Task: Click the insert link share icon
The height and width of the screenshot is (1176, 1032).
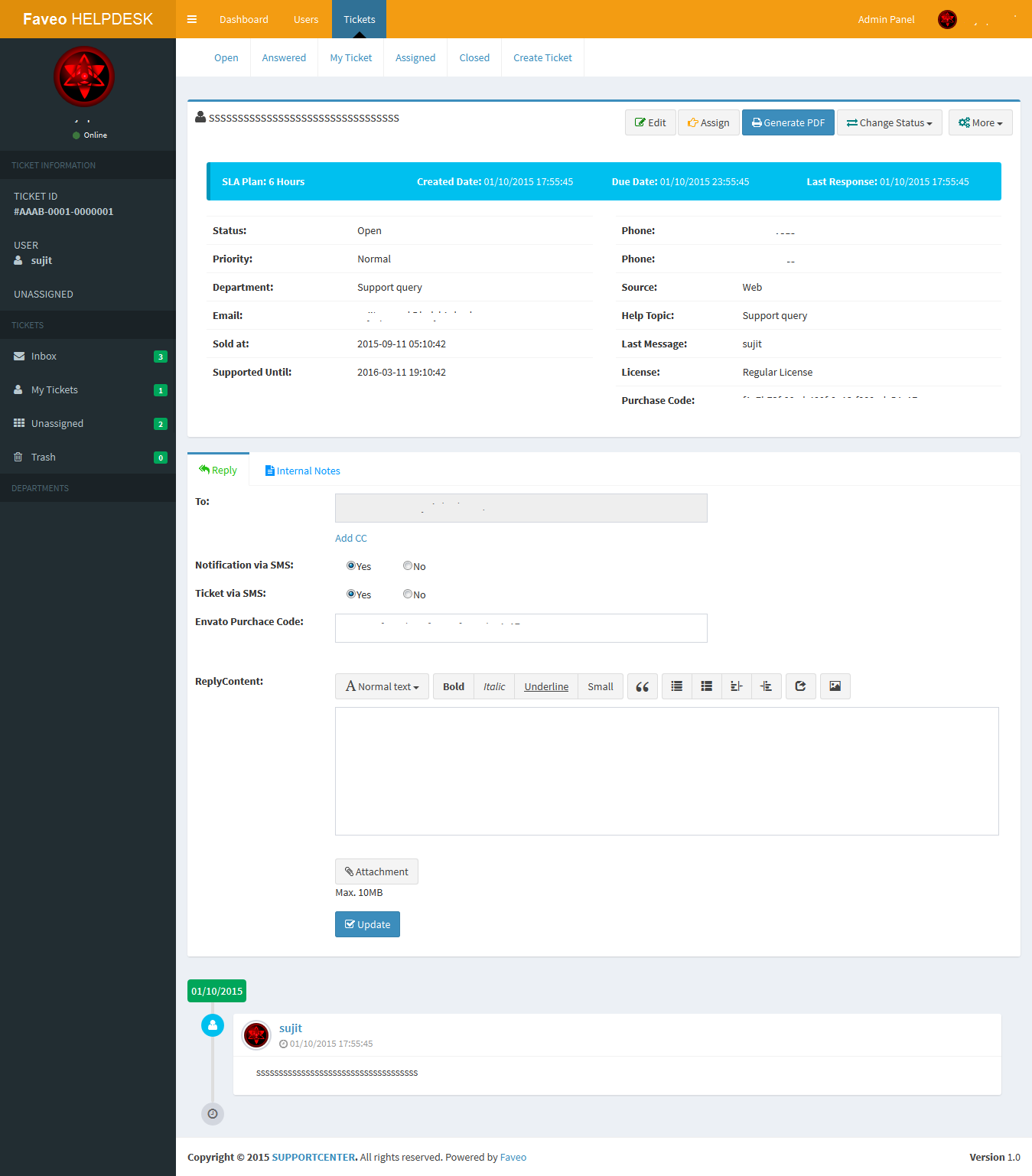Action: [801, 686]
